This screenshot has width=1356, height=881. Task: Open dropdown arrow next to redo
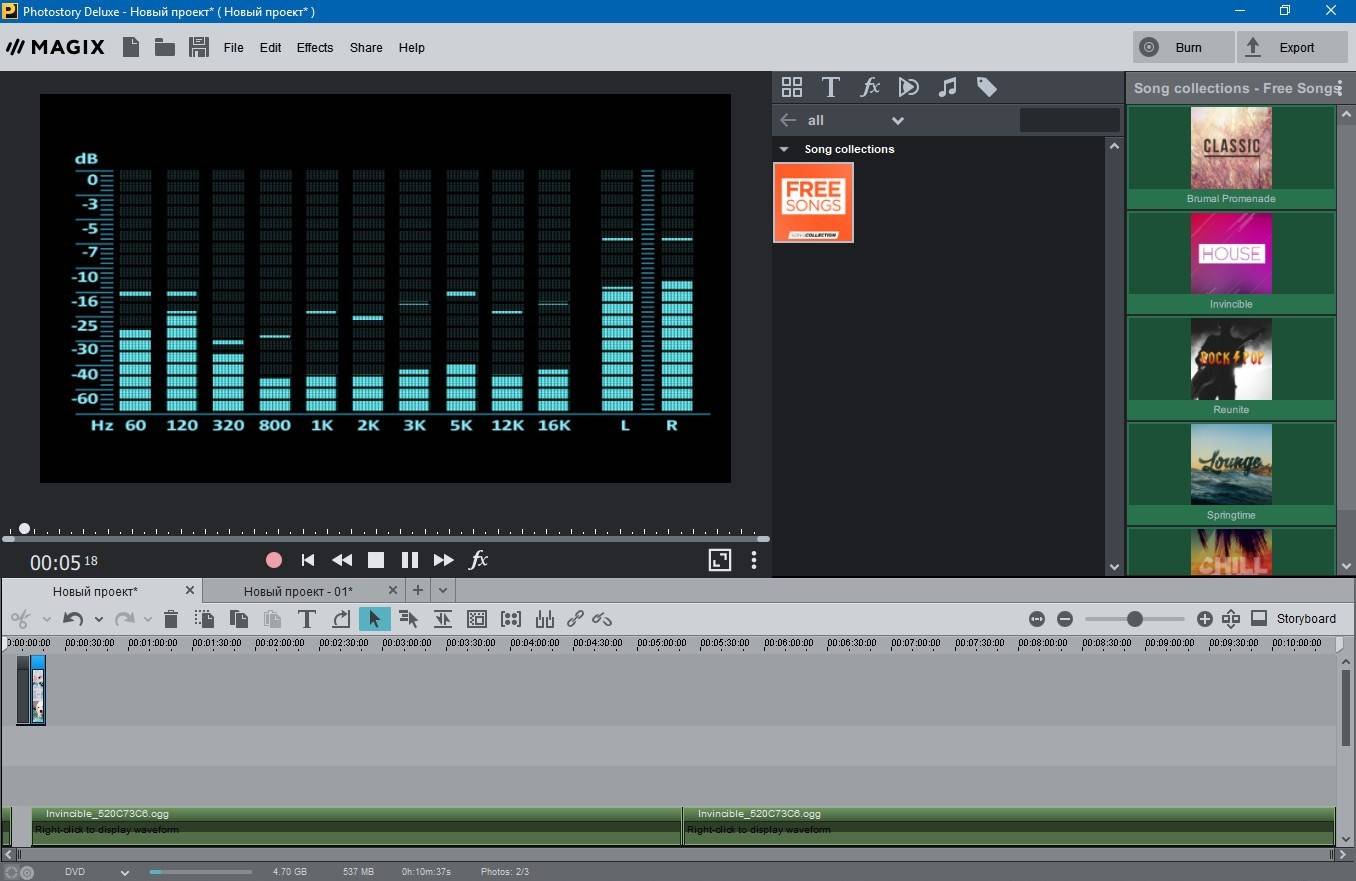[148, 619]
